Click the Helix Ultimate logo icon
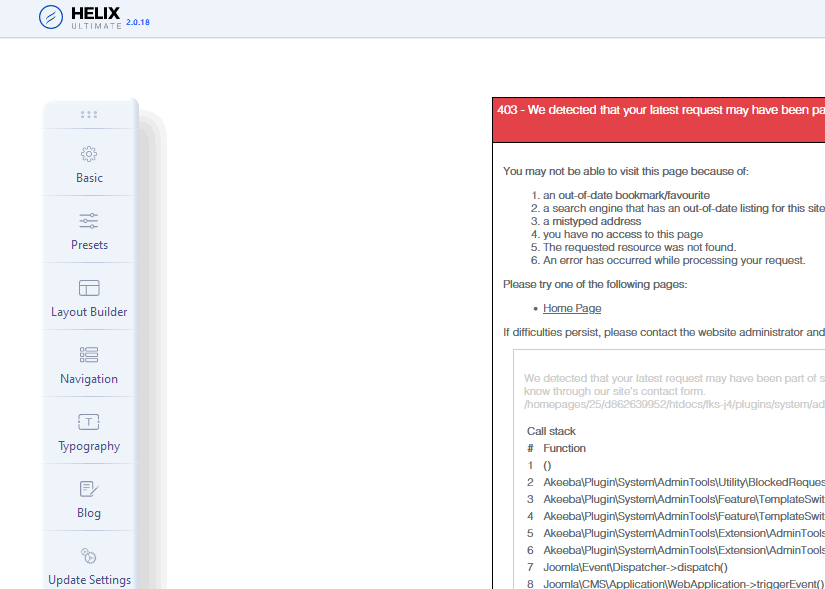This screenshot has height=589, width=825. click(51, 17)
